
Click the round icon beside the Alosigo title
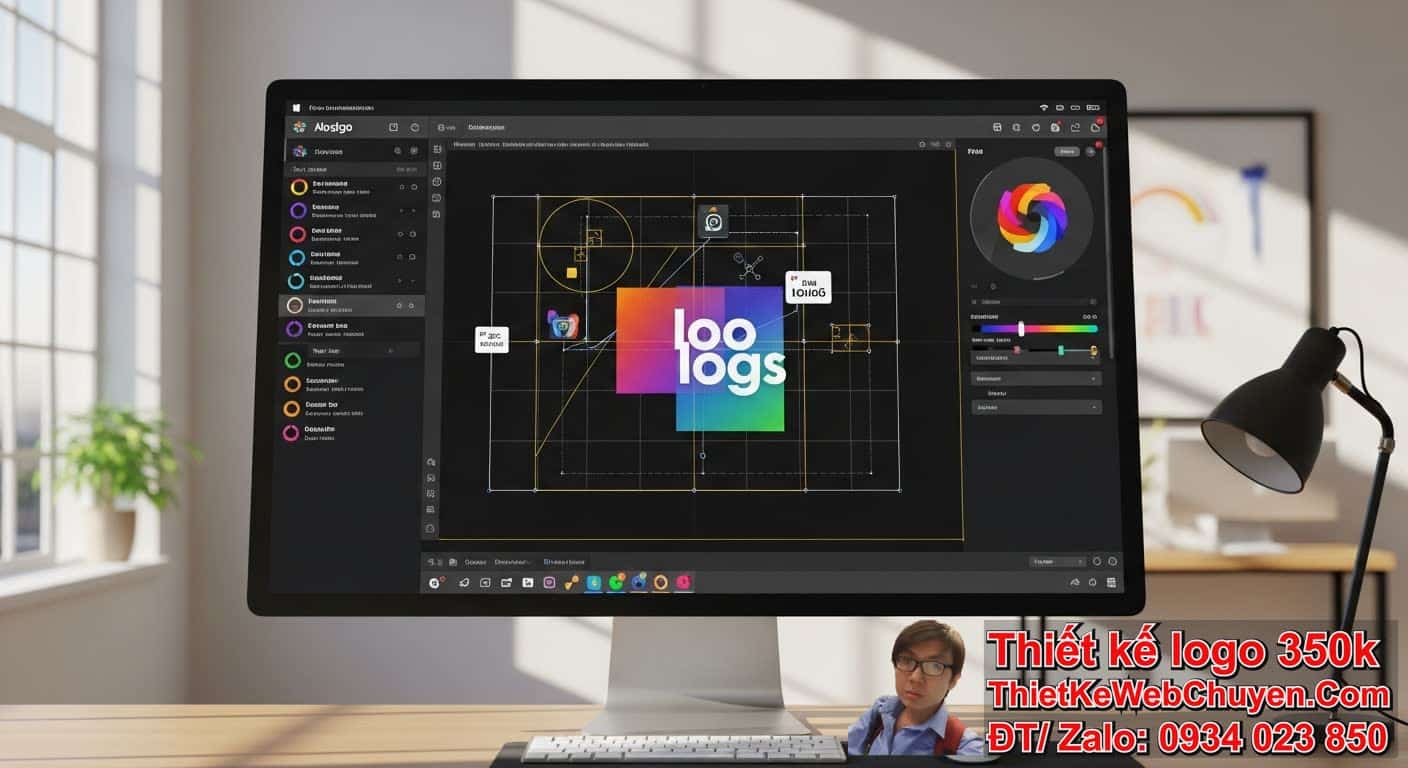pos(414,127)
